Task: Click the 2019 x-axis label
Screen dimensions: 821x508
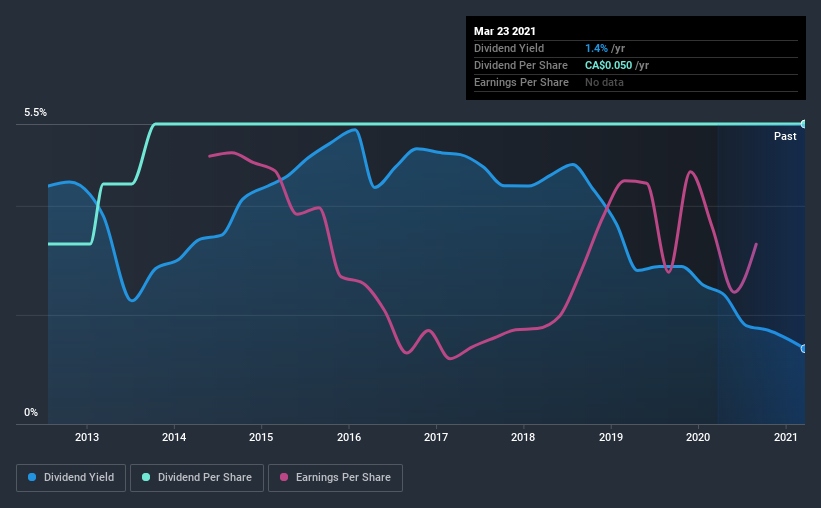Action: (x=611, y=437)
